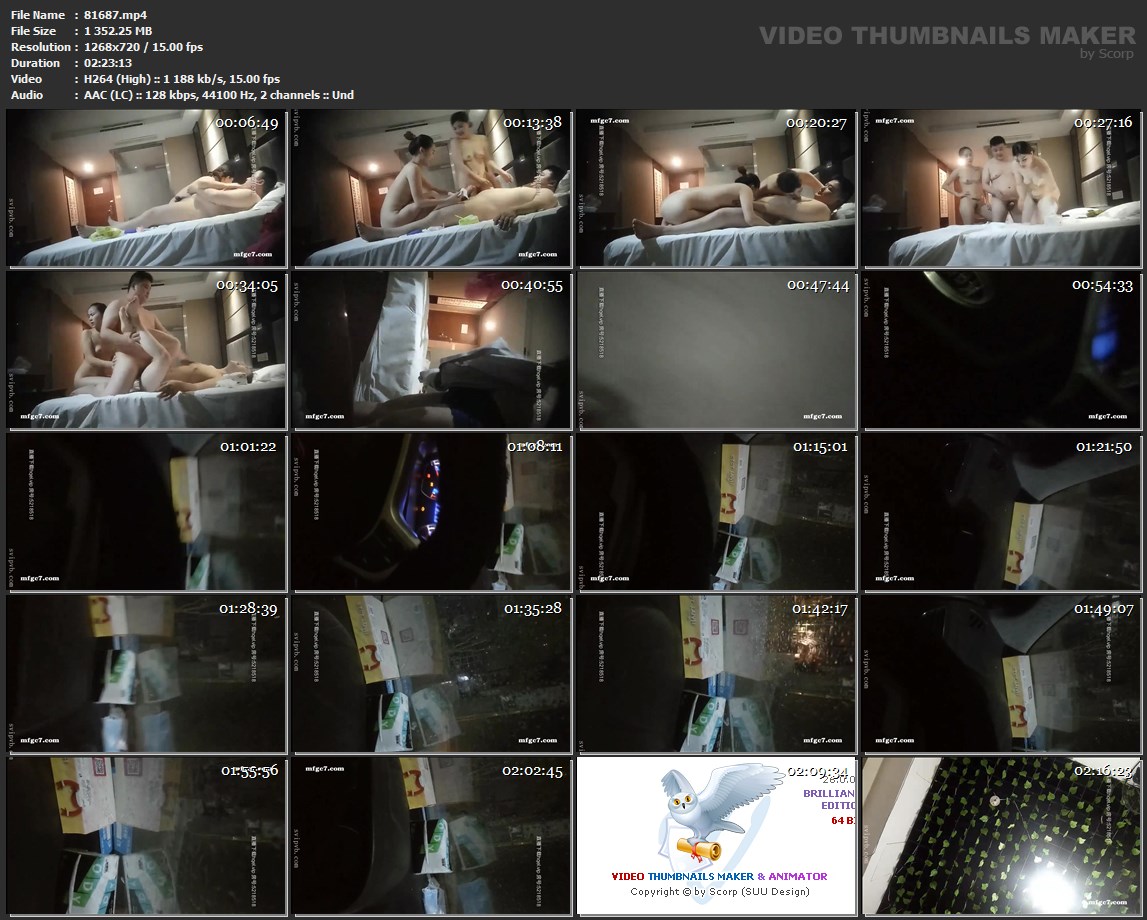Click the file size '1 352.25 MB'
Viewport: 1147px width, 920px height.
118,31
